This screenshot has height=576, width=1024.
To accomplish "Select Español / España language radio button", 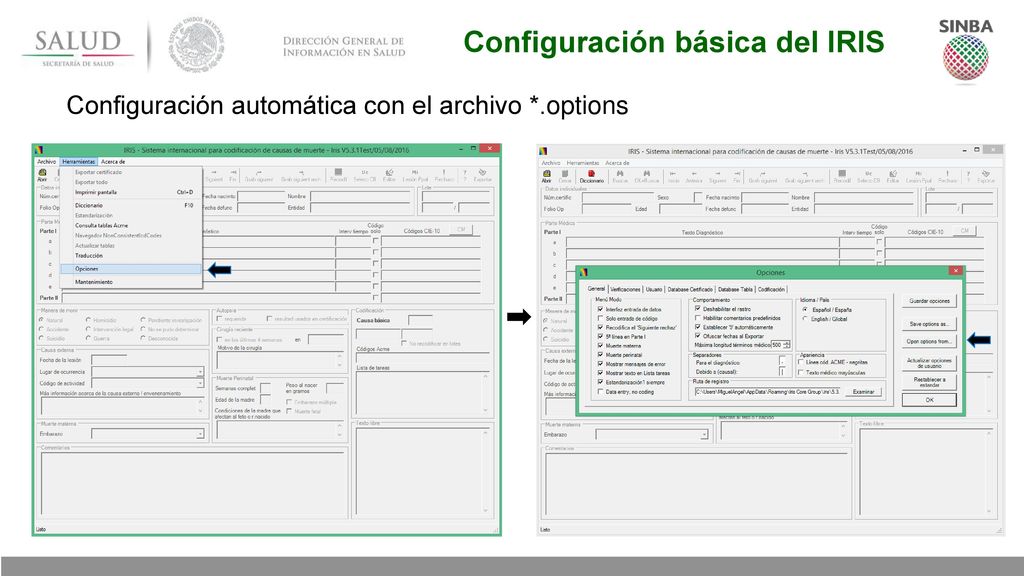I will [805, 310].
